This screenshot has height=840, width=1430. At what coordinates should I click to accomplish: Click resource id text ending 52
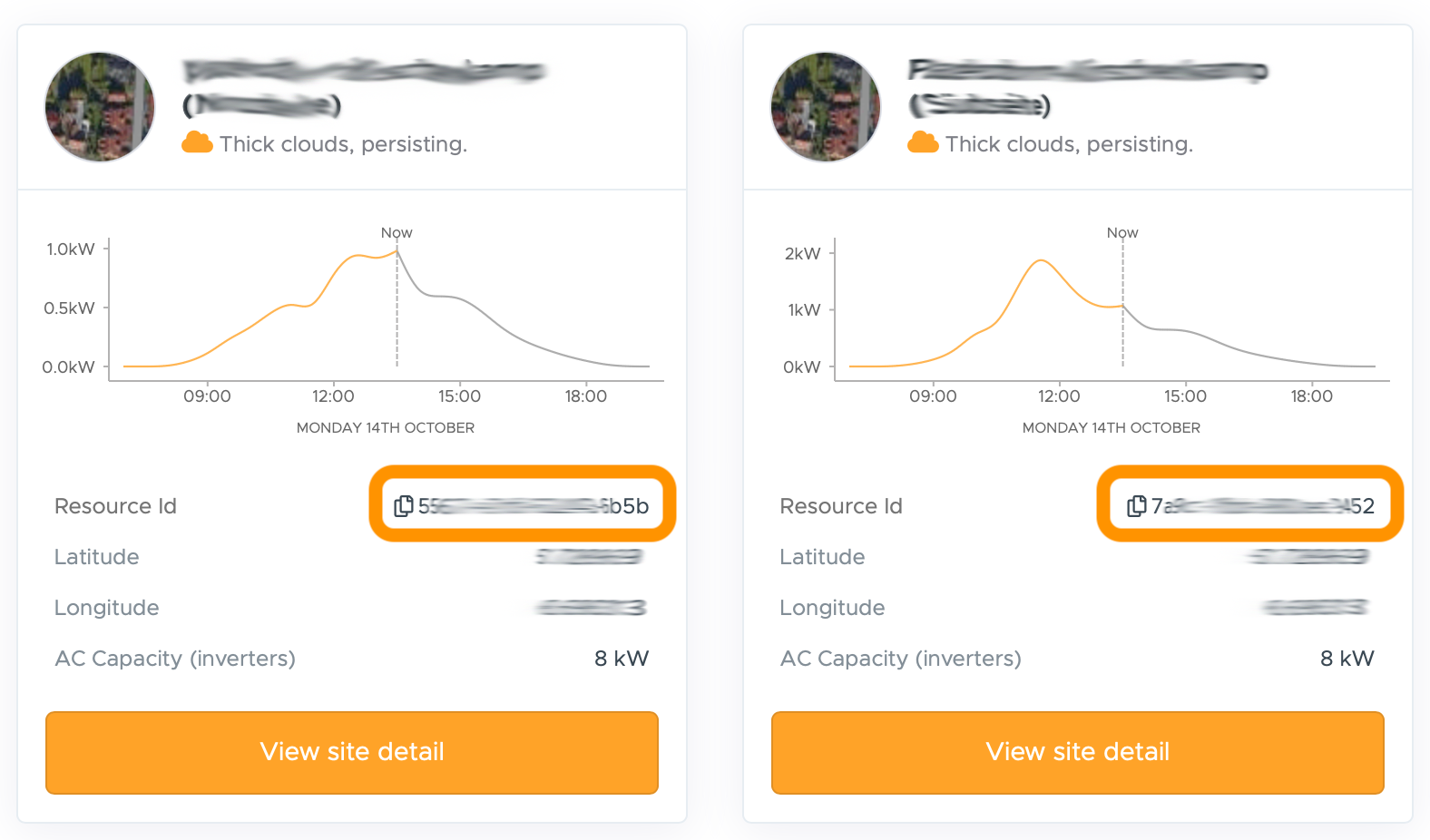click(x=1263, y=506)
